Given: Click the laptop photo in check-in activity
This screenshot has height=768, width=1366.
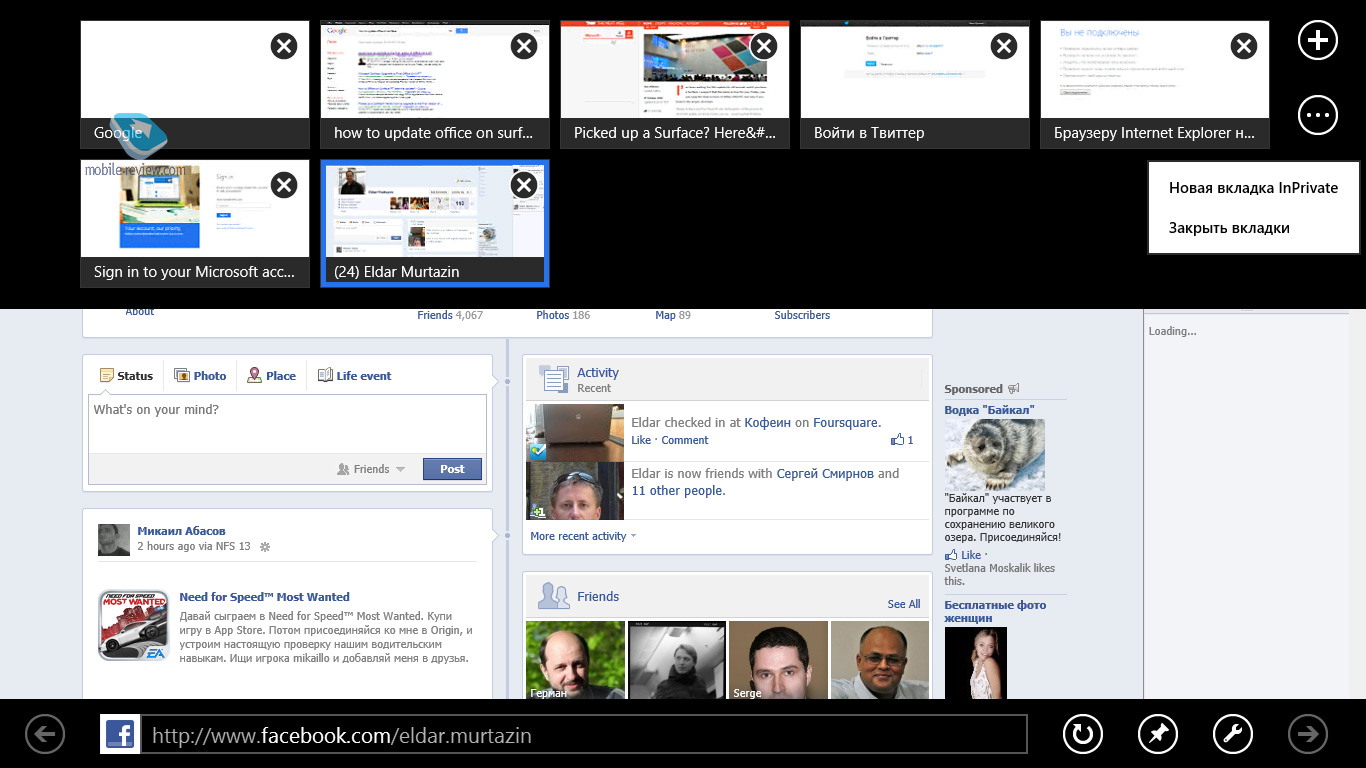Looking at the screenshot, I should click(575, 432).
